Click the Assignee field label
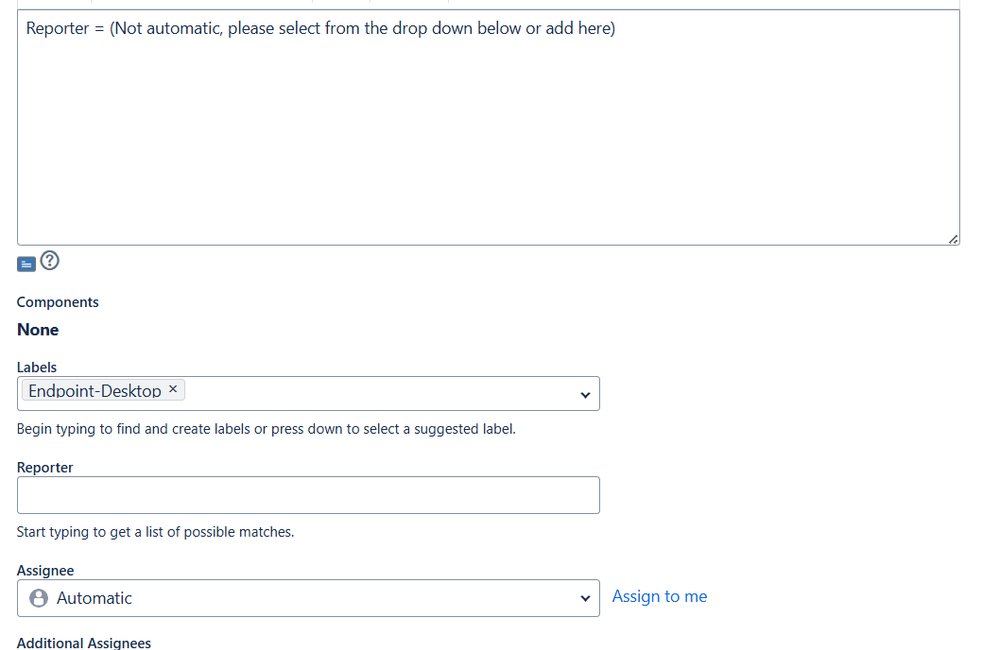 (45, 570)
